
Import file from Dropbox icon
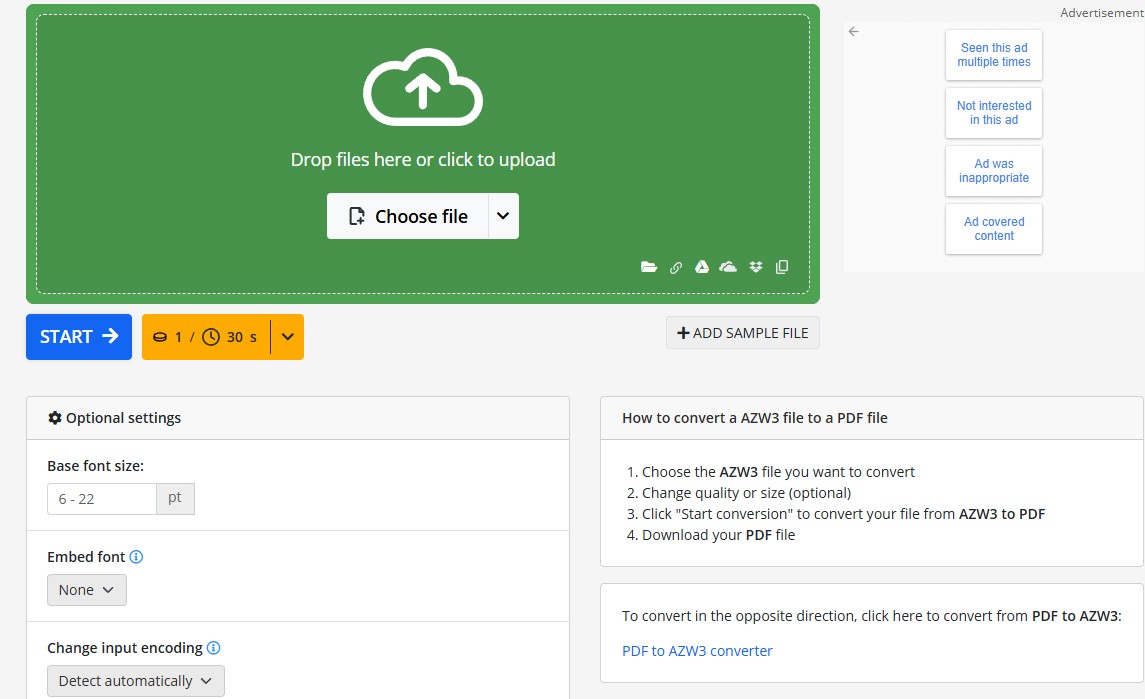tap(756, 267)
